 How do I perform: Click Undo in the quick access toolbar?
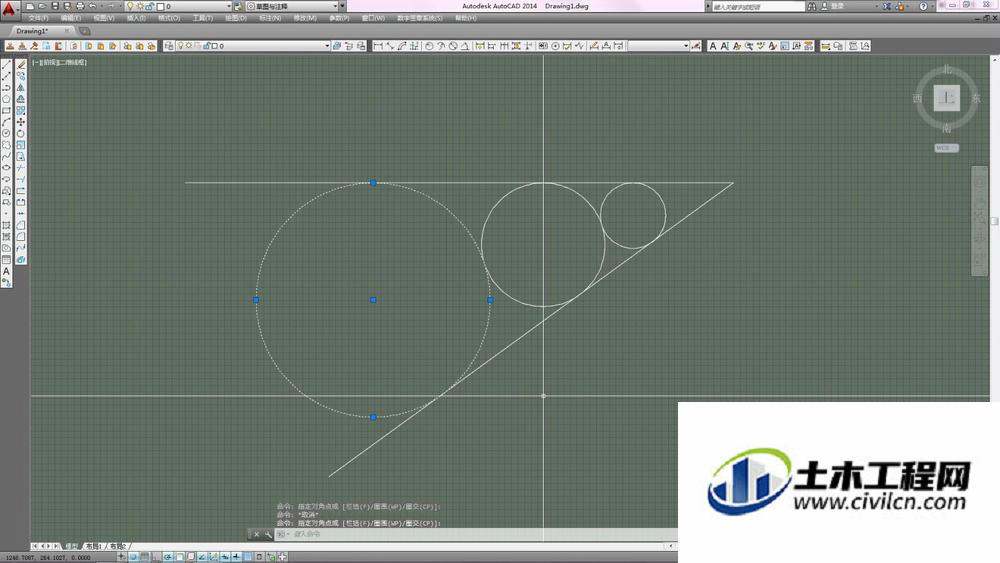pos(93,6)
